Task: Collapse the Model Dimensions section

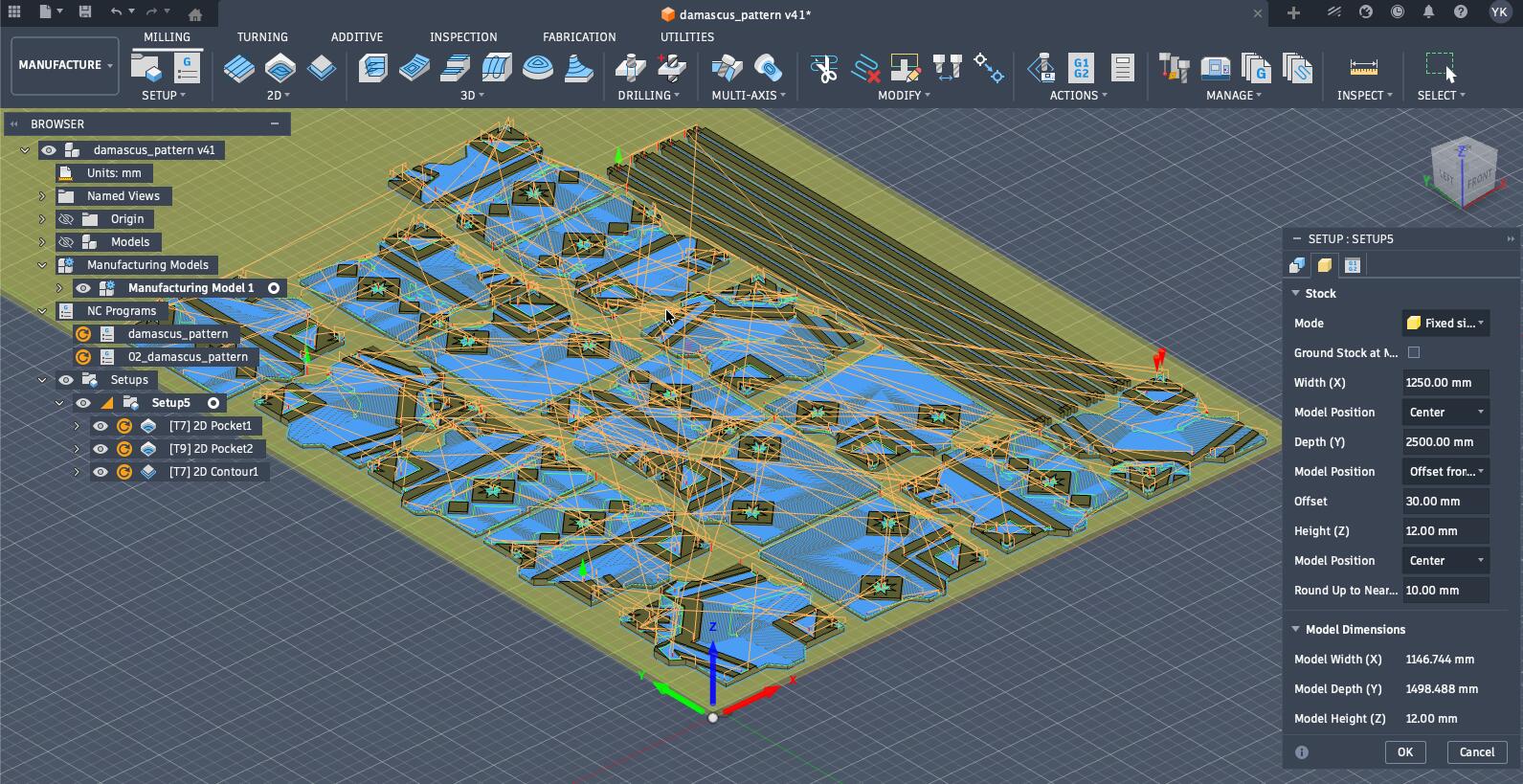Action: (x=1295, y=629)
